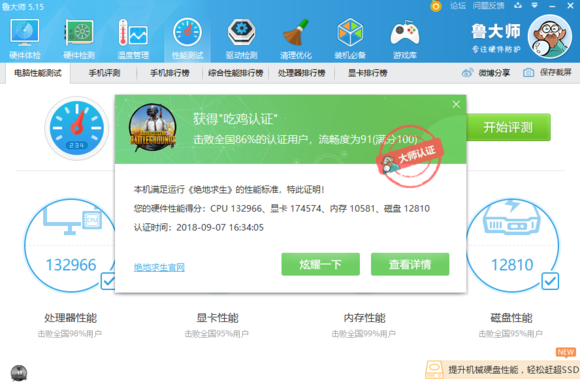The height and width of the screenshot is (386, 580).
Task: Open the title bar dropdown menu arrow
Action: [x=535, y=6]
